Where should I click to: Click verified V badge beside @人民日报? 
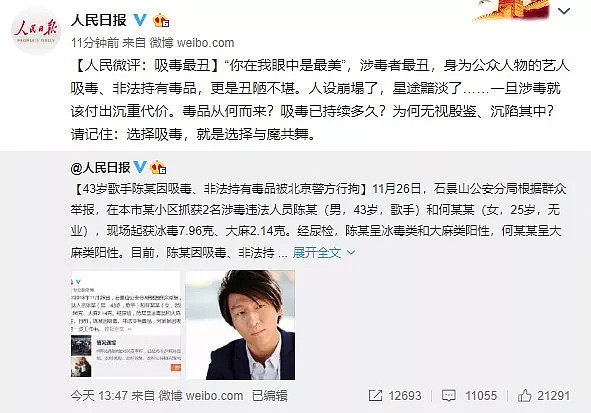tap(140, 167)
